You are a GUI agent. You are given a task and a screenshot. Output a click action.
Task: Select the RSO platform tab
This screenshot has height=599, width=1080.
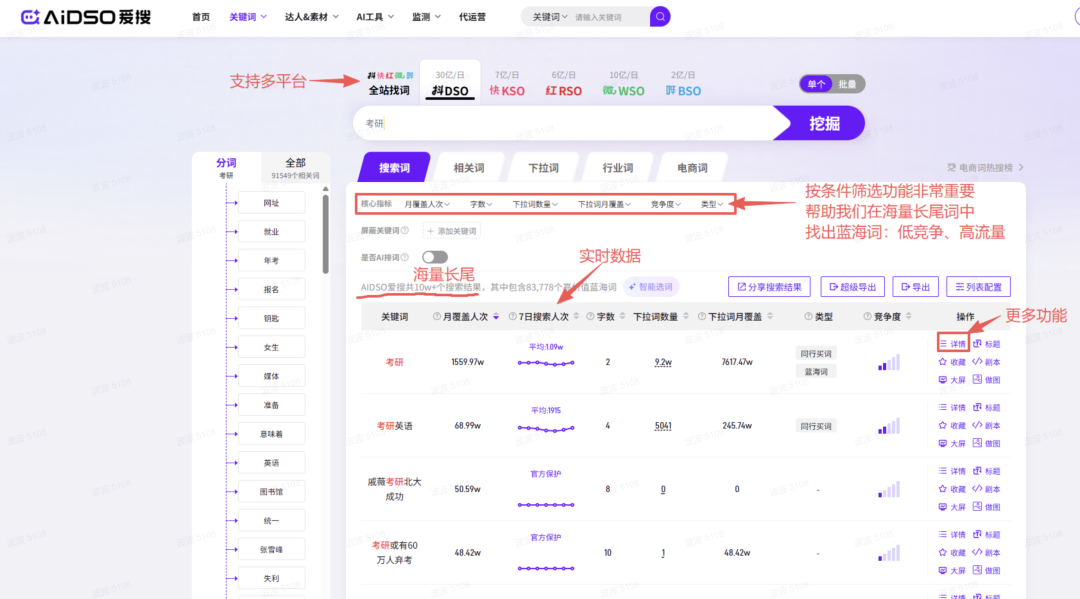tap(563, 84)
